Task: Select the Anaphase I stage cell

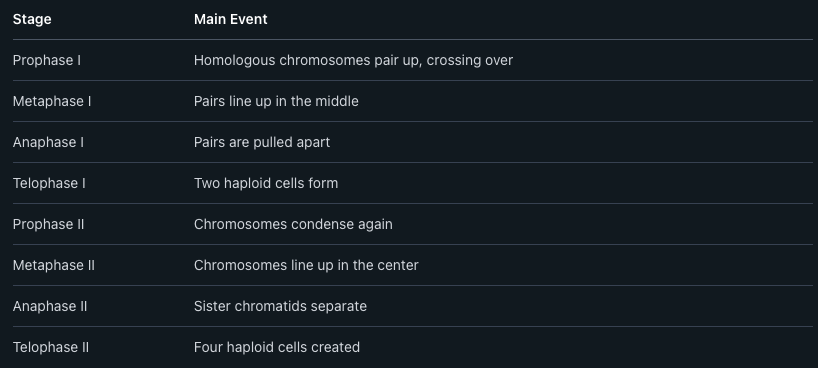Action: tap(48, 143)
